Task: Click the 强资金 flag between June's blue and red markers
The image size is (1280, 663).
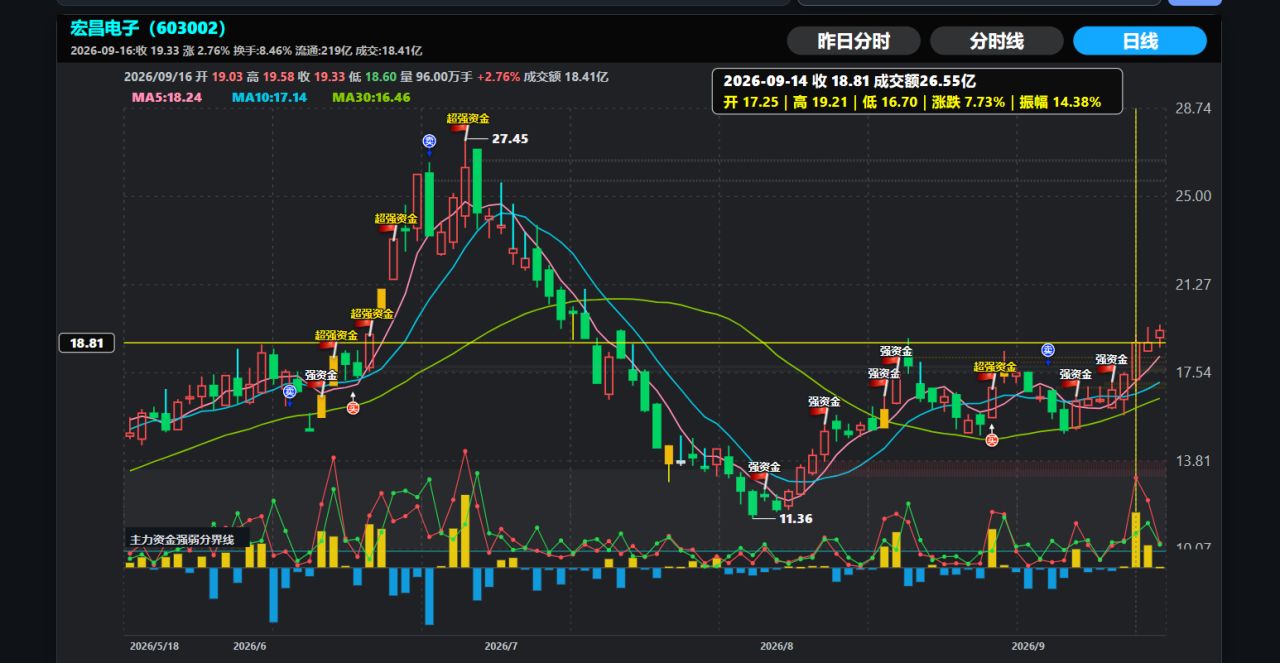Action: (322, 375)
